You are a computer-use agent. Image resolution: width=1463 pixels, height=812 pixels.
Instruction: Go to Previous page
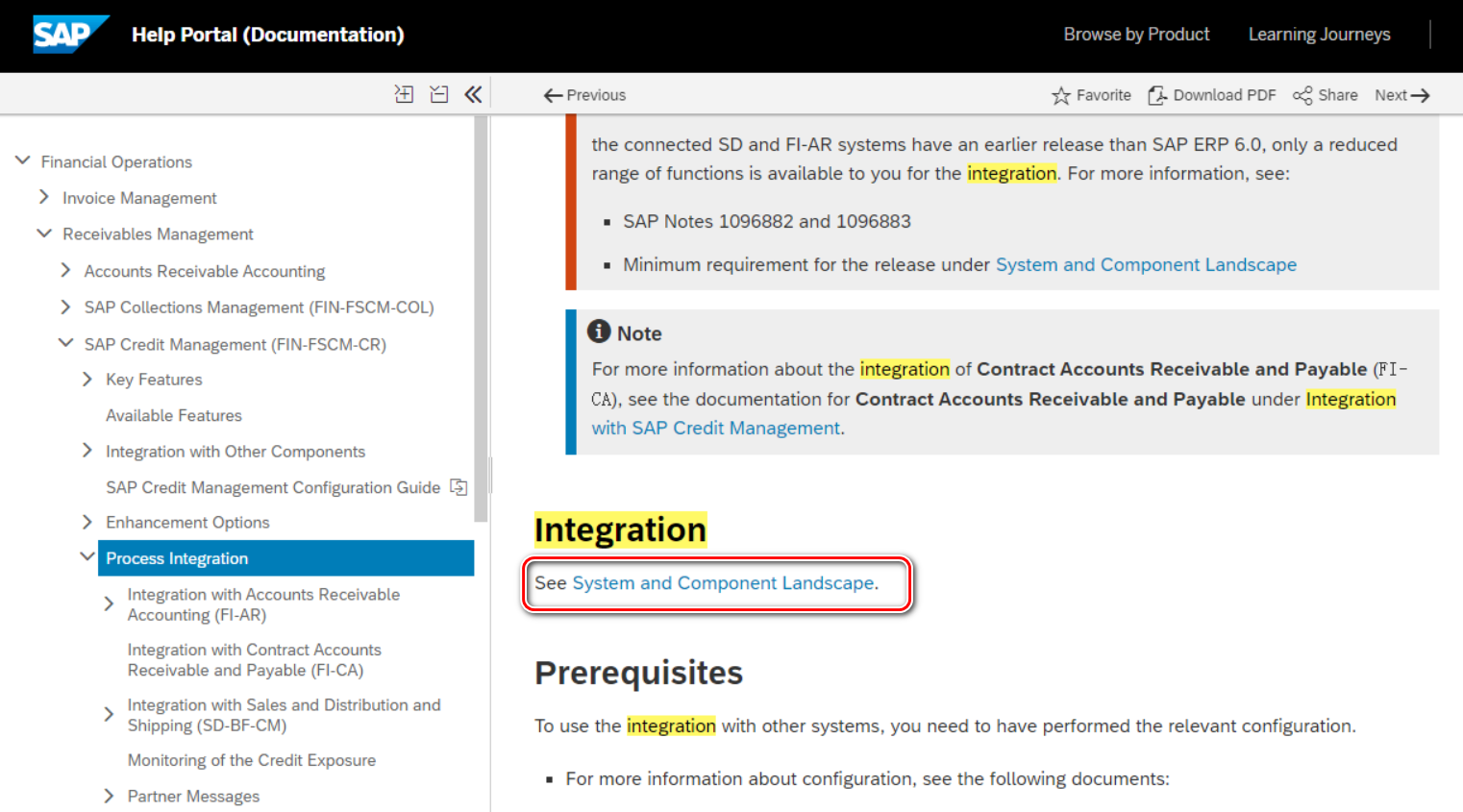tap(584, 95)
